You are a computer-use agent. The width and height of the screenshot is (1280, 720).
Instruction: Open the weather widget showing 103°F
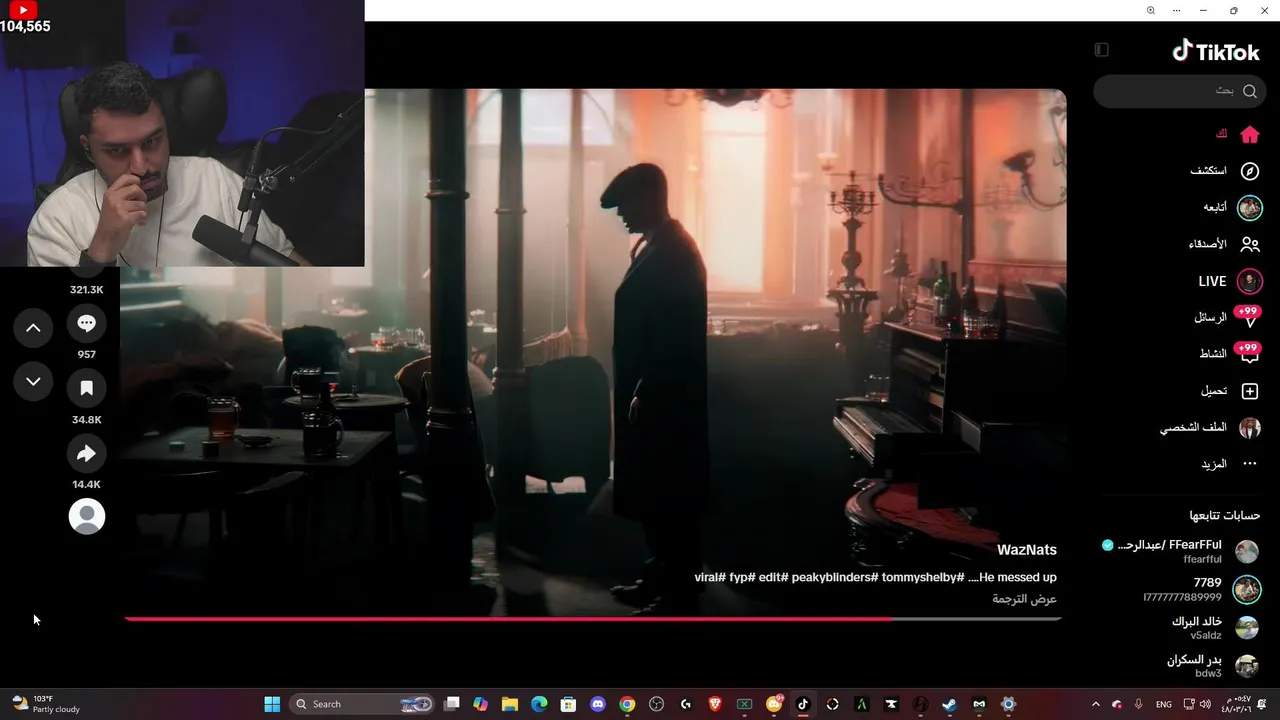pyautogui.click(x=46, y=704)
